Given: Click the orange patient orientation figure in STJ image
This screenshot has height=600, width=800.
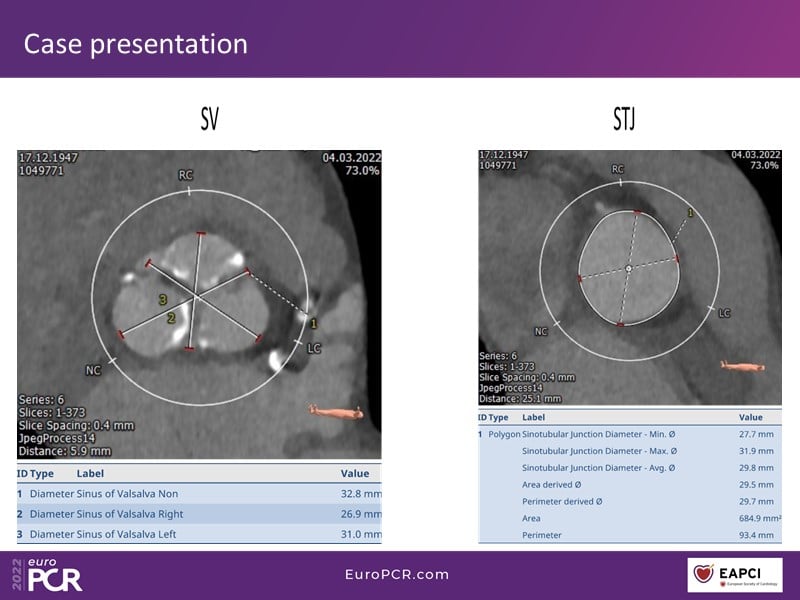Looking at the screenshot, I should pos(742,368).
